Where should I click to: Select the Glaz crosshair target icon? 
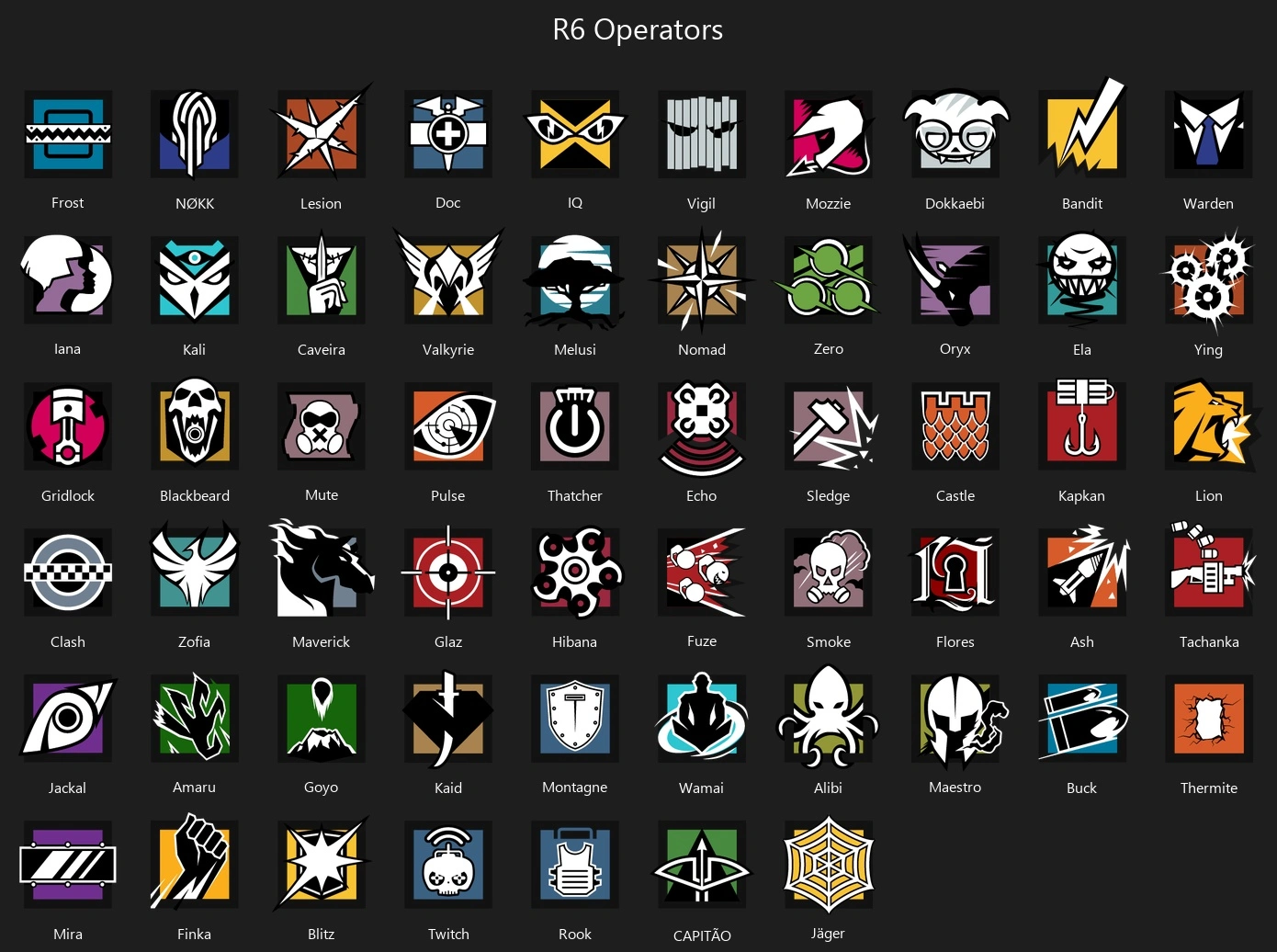[448, 572]
